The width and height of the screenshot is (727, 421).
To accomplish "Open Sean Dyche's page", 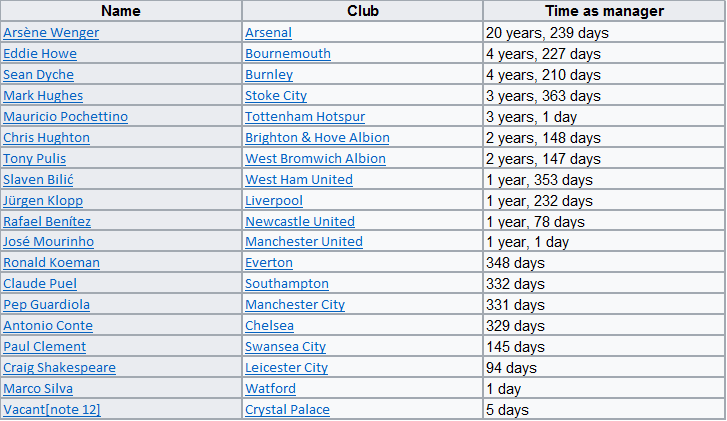I will 38,75.
